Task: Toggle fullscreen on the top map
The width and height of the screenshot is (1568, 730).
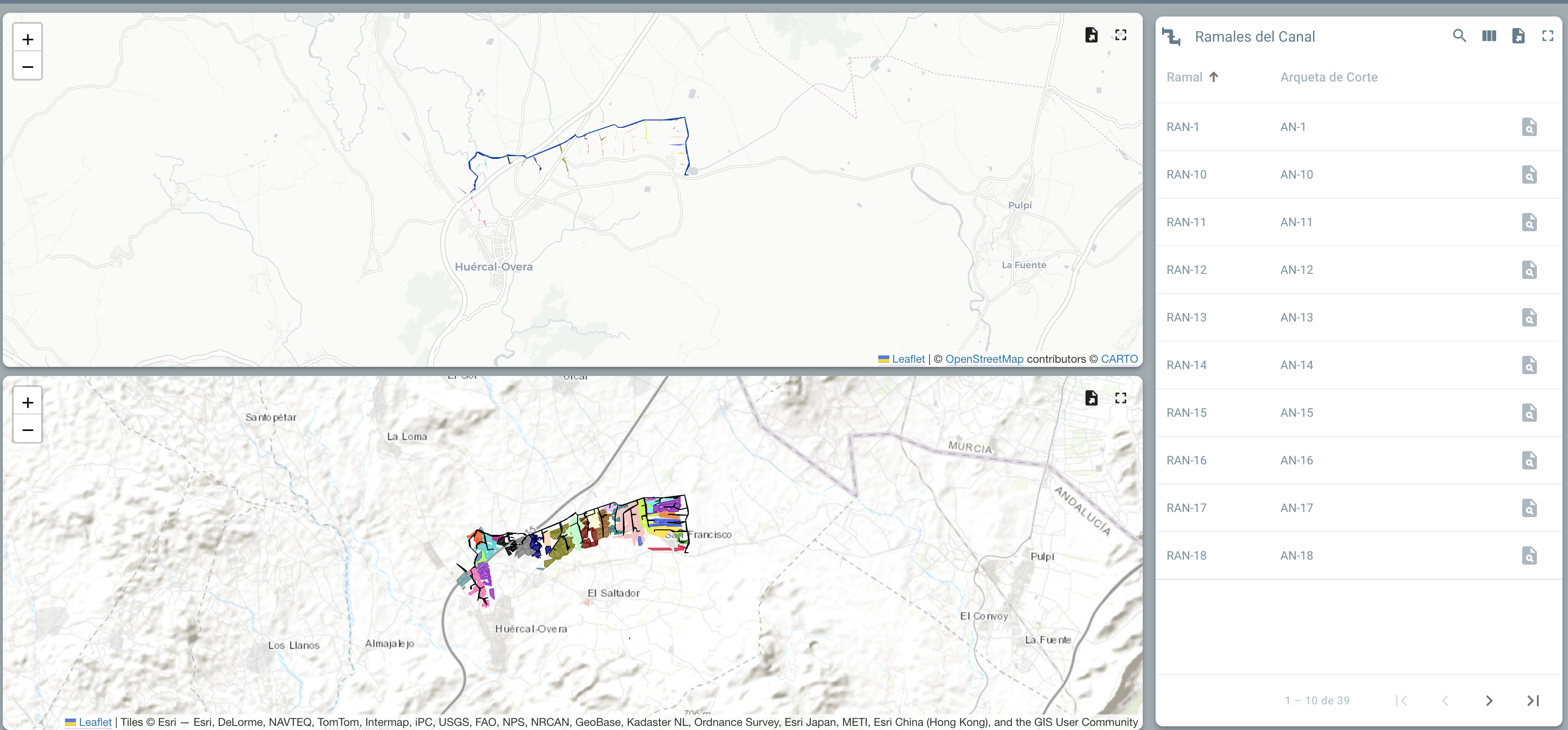Action: [1121, 35]
